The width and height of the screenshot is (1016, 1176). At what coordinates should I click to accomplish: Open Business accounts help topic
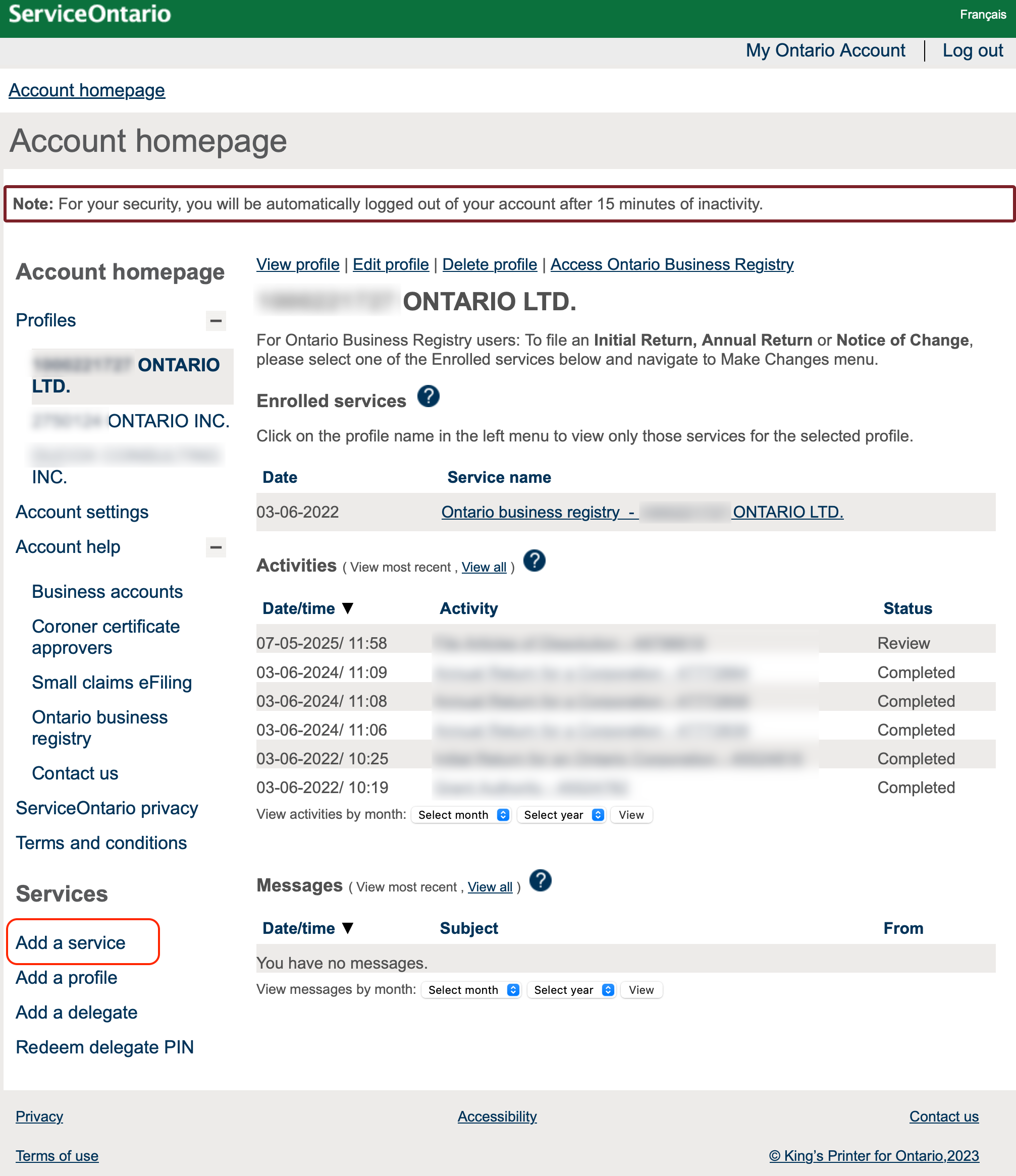pyautogui.click(x=108, y=592)
